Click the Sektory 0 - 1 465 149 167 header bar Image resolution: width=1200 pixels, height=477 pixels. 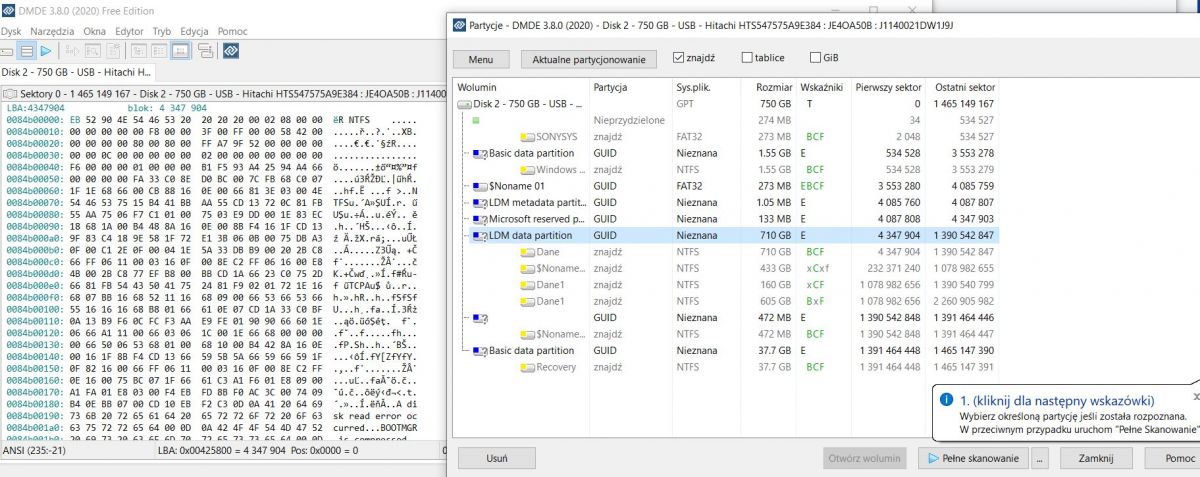[222, 93]
